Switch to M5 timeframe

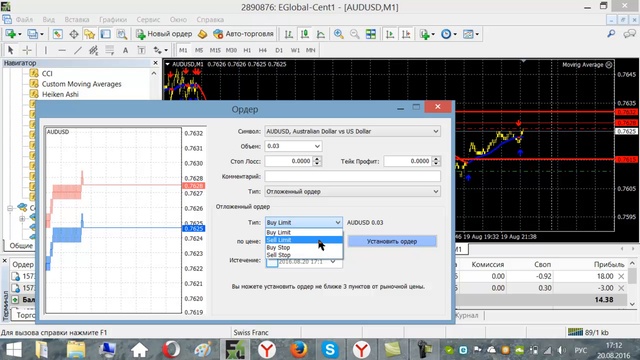click(x=199, y=50)
